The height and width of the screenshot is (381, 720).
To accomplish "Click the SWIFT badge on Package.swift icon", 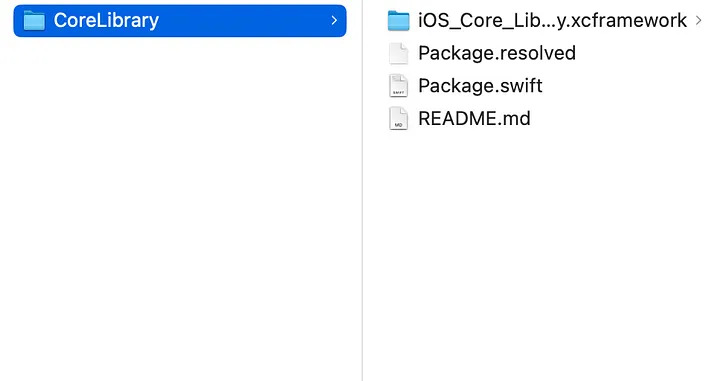I will pyautogui.click(x=398, y=92).
